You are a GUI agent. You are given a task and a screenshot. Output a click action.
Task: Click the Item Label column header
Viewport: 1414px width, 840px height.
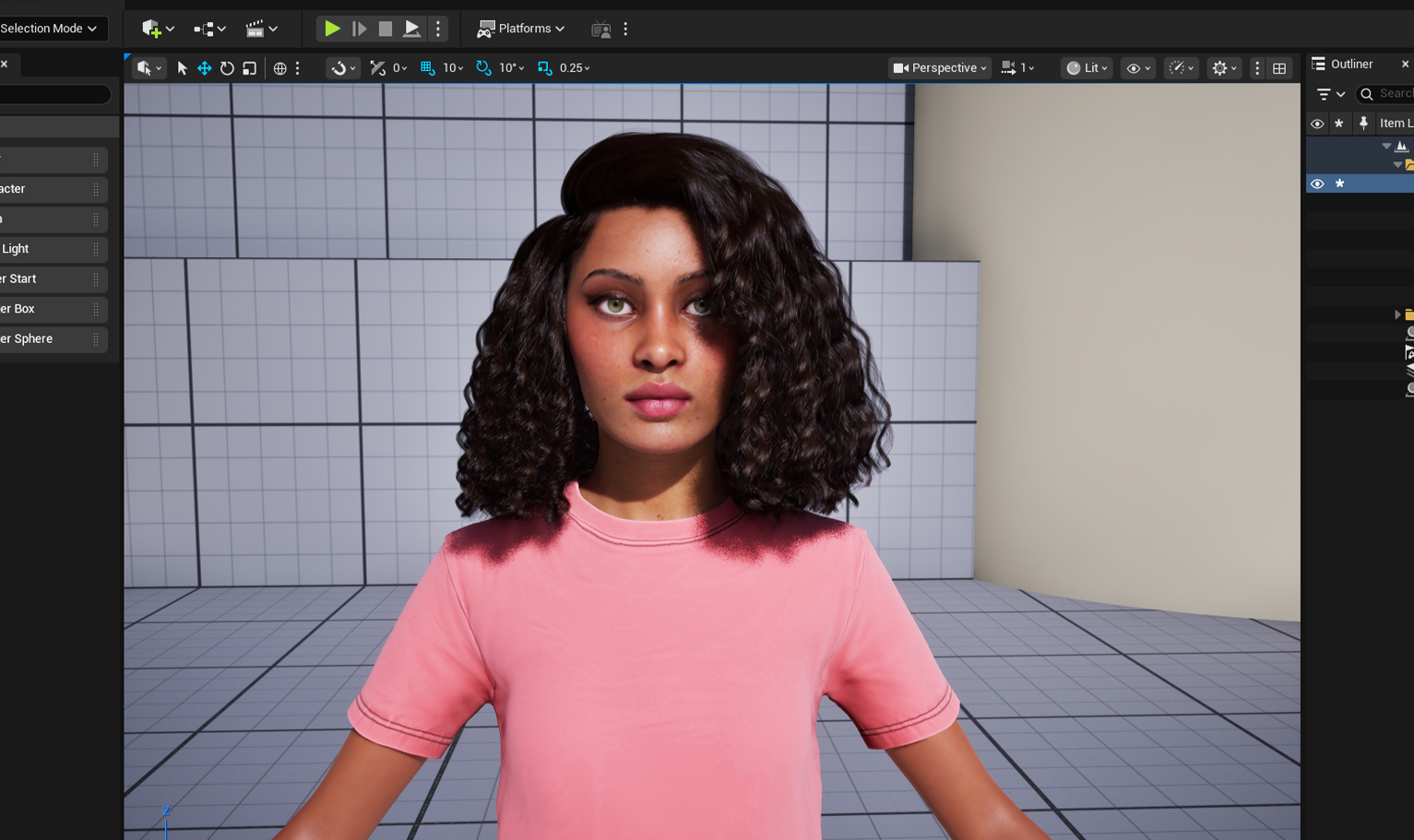pos(1396,124)
